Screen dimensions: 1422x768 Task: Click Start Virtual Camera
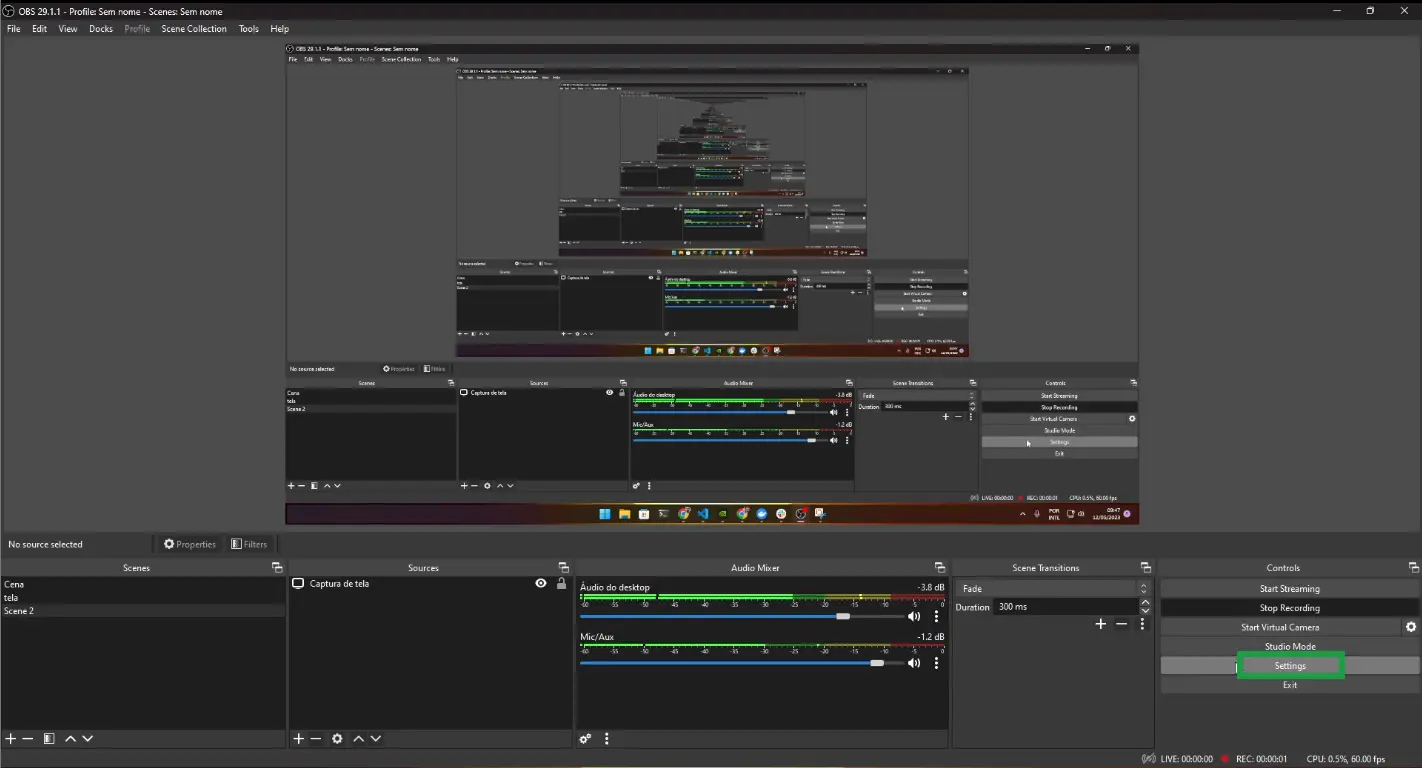pyautogui.click(x=1280, y=627)
